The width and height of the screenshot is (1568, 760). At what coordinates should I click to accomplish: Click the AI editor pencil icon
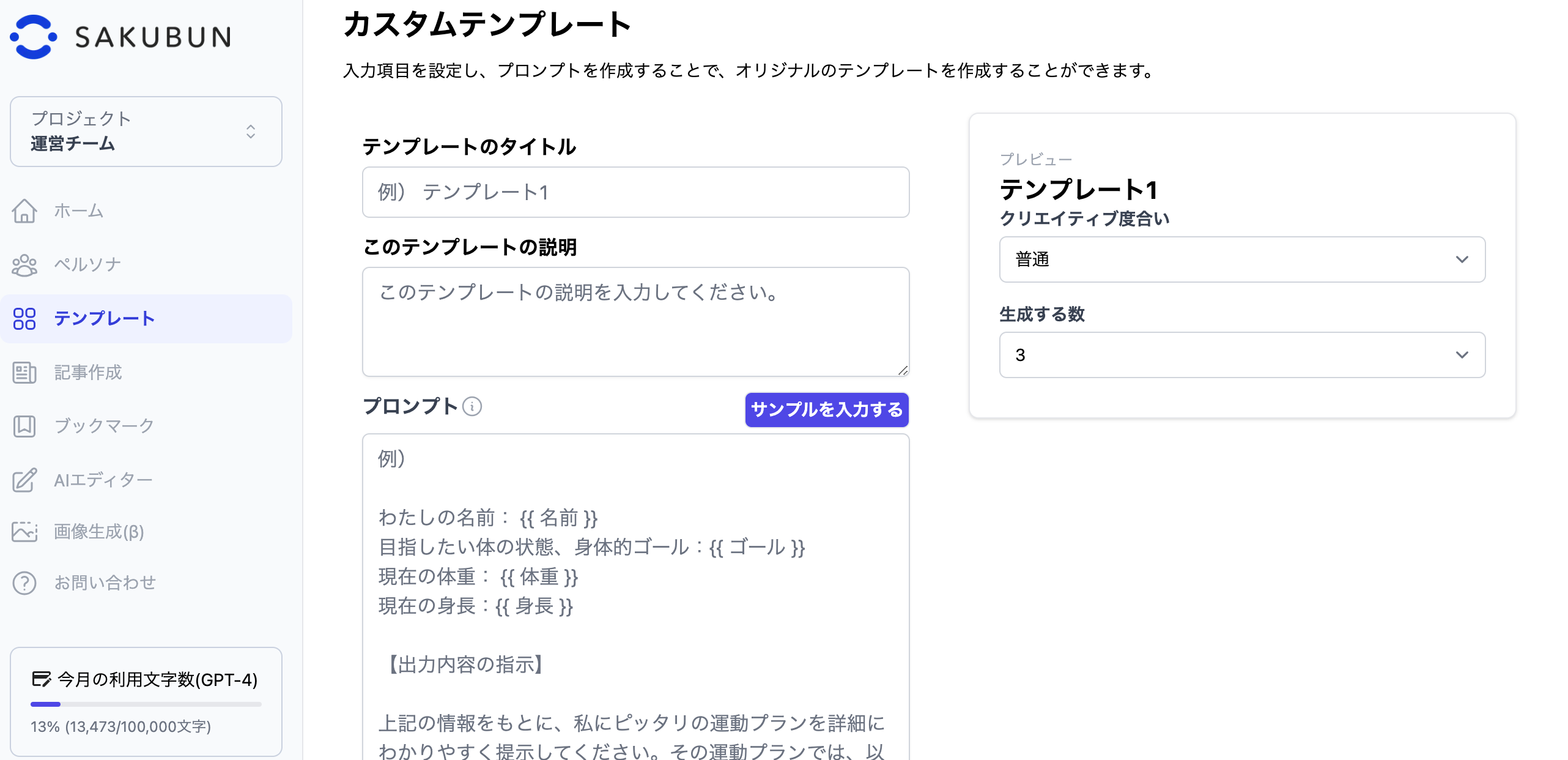point(24,480)
